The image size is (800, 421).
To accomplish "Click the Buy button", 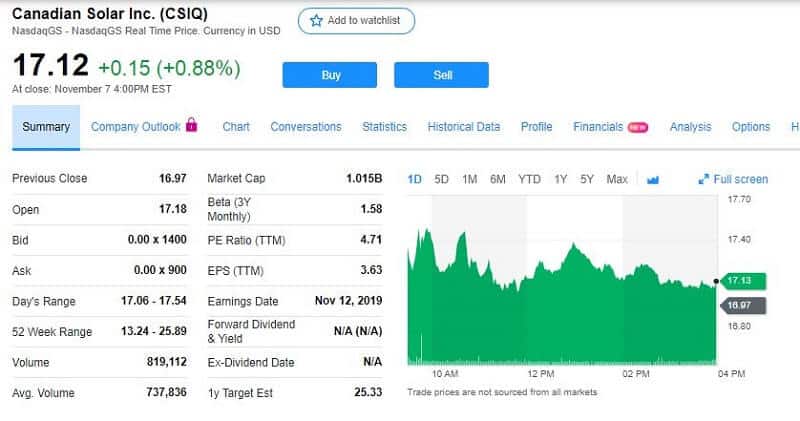I will pos(330,75).
